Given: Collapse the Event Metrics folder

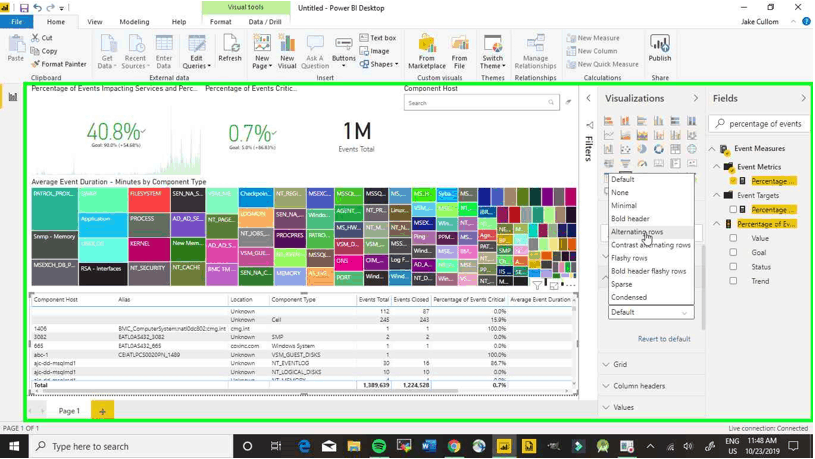Looking at the screenshot, I should [x=717, y=167].
